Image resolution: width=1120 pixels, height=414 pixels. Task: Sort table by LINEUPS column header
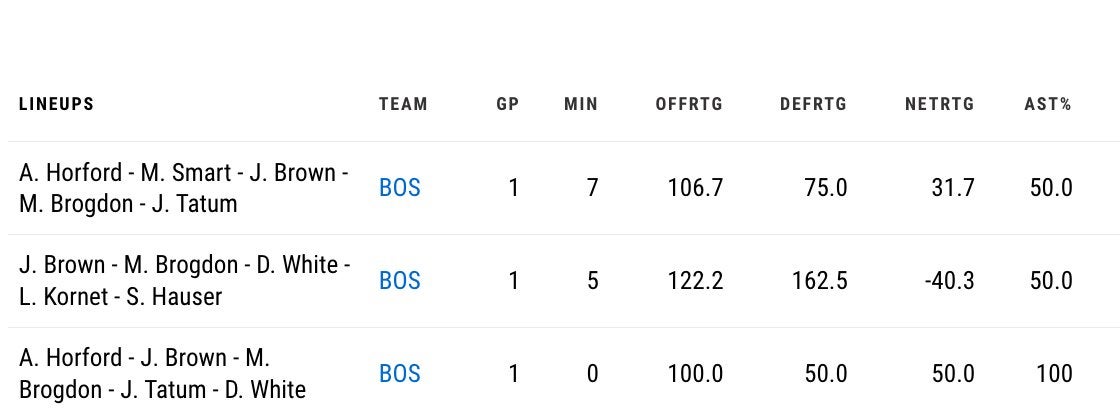pyautogui.click(x=56, y=104)
